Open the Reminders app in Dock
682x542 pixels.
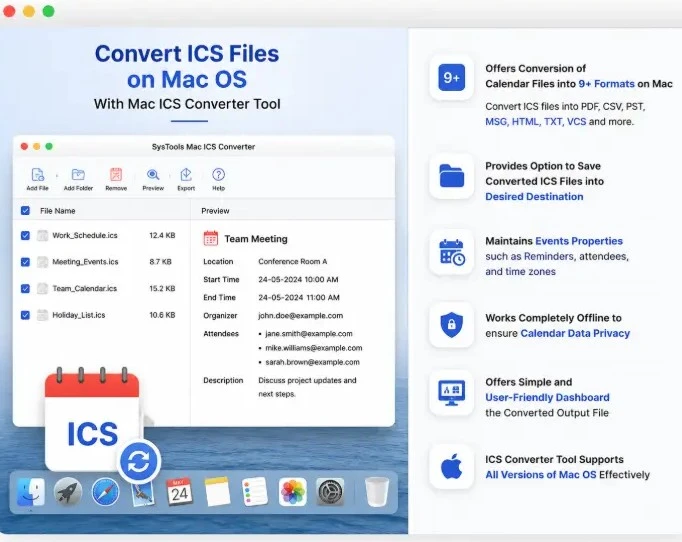254,492
